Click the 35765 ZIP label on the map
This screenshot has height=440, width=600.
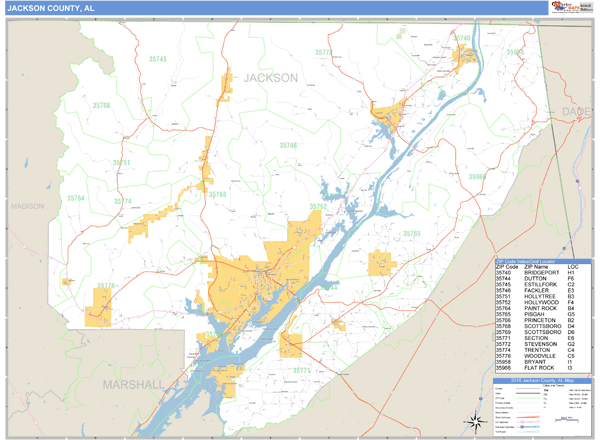(x=412, y=233)
